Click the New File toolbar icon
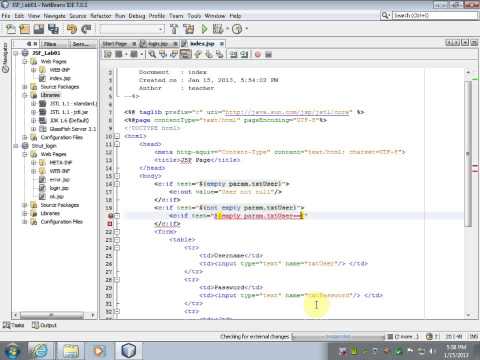 (x=11, y=29)
